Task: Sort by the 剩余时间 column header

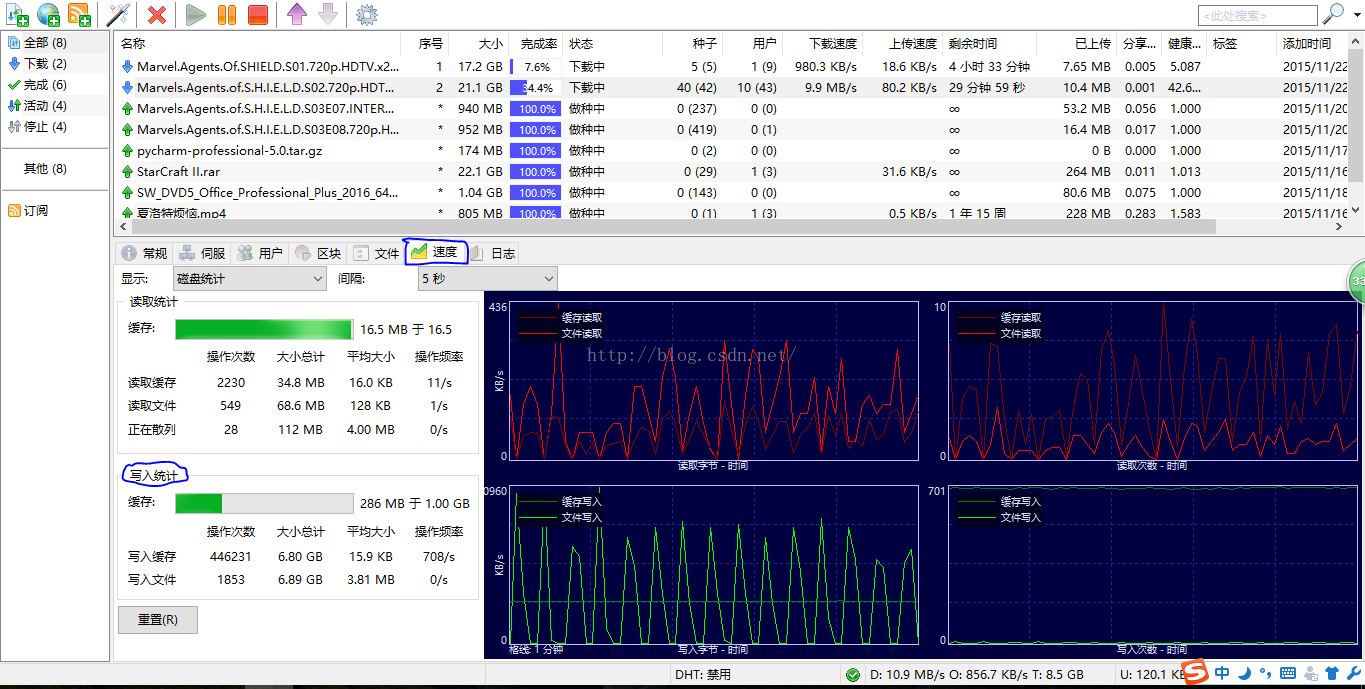Action: (989, 44)
